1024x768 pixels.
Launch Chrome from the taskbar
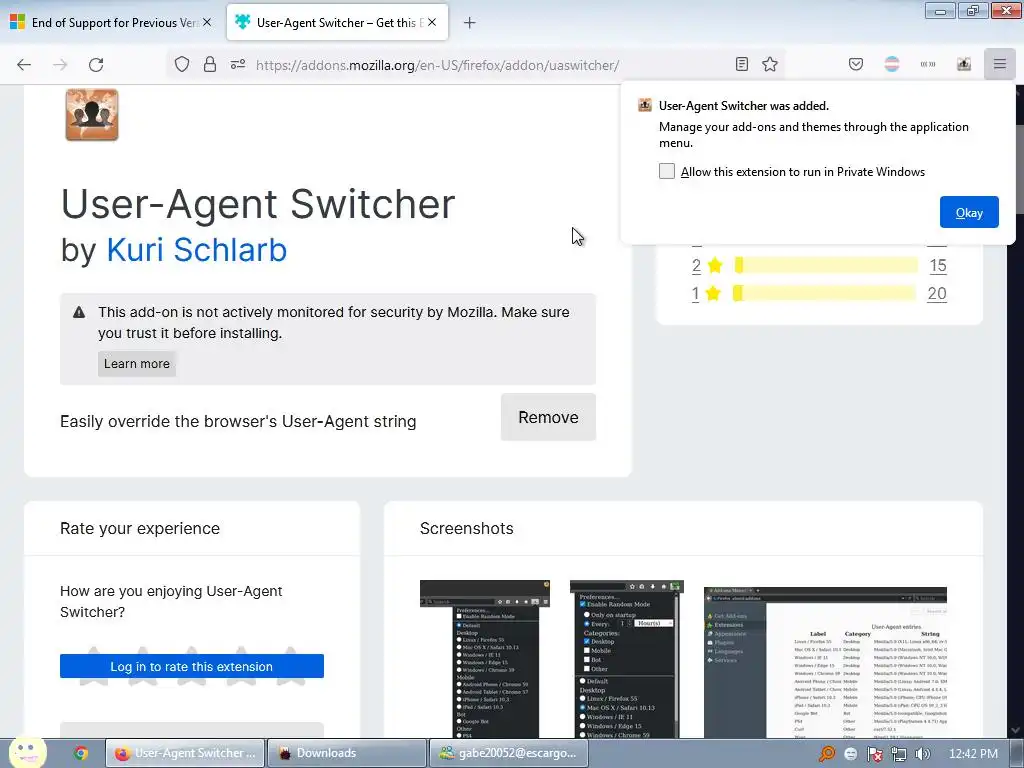(80, 753)
